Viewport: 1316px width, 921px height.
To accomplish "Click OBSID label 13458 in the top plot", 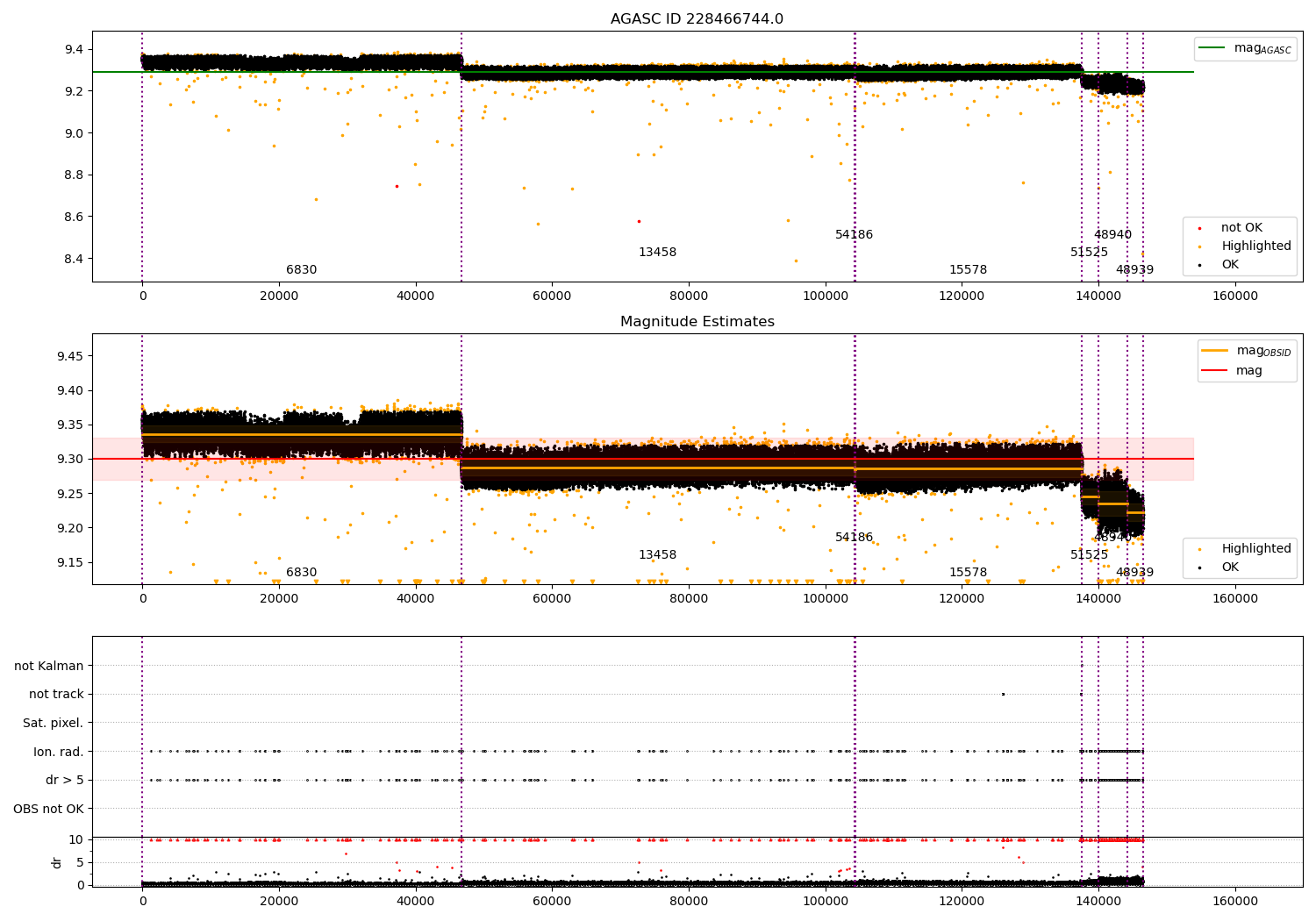I will pyautogui.click(x=657, y=253).
